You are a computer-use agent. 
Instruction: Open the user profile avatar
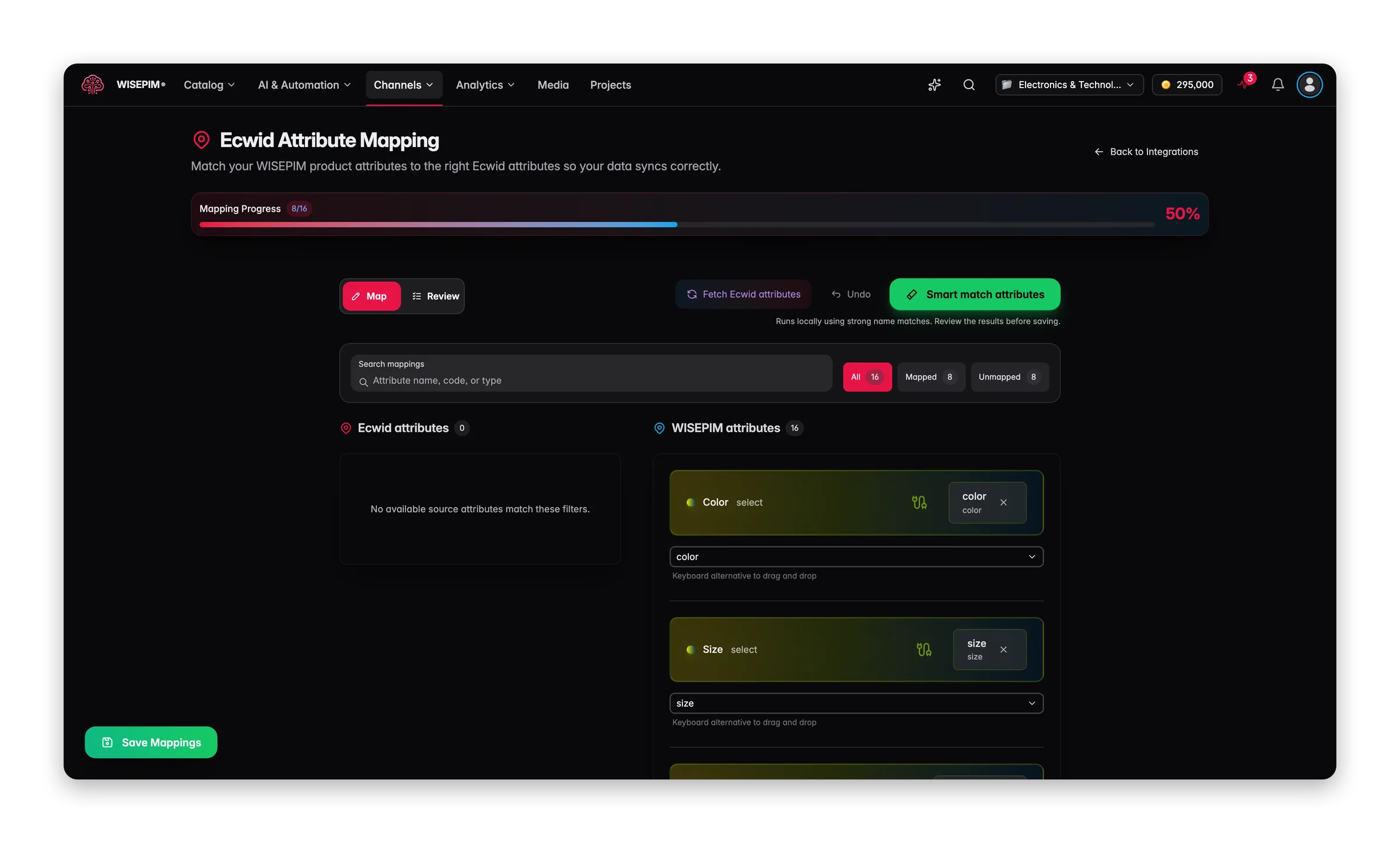(1310, 85)
